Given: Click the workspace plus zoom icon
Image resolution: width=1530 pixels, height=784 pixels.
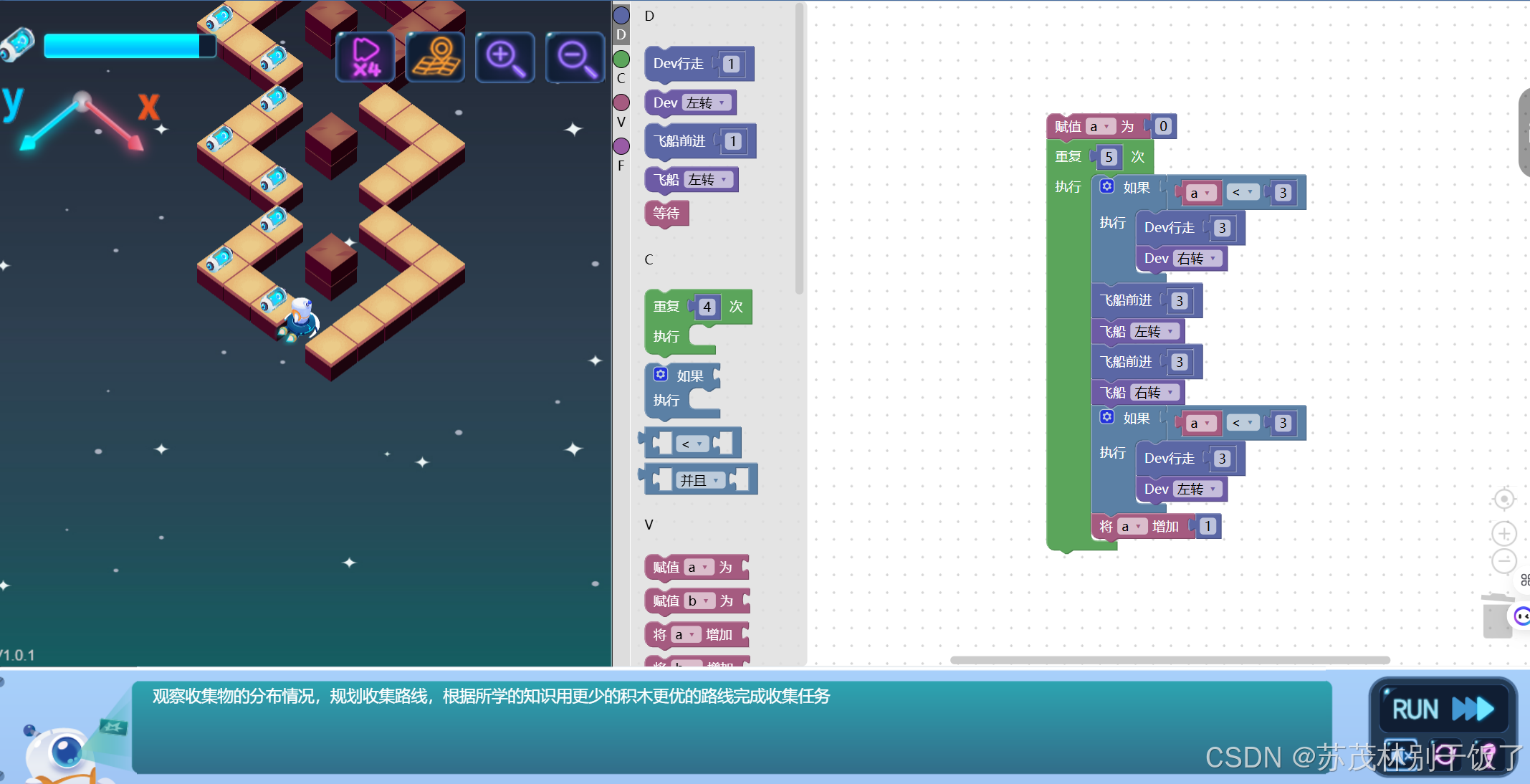Looking at the screenshot, I should pos(1503,534).
